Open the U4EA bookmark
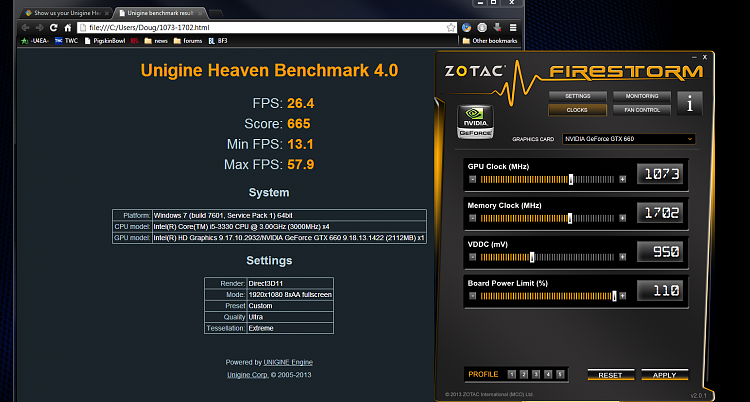The width and height of the screenshot is (750, 402). [x=35, y=41]
